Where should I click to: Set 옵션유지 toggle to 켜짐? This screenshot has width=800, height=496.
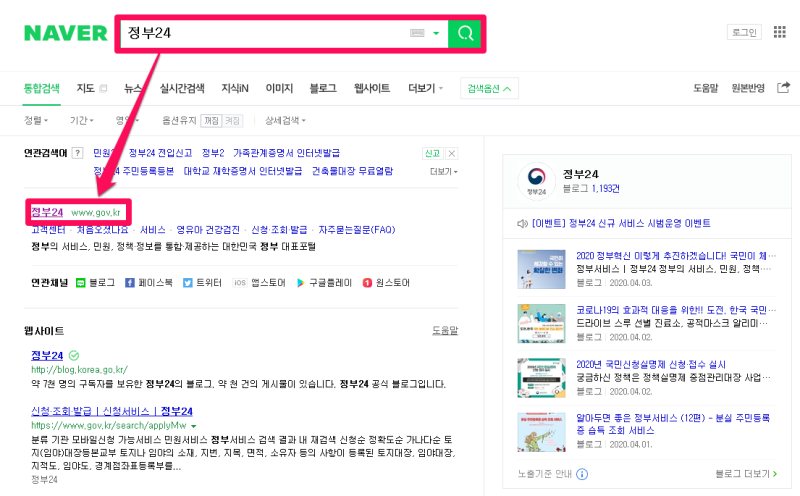[x=232, y=120]
